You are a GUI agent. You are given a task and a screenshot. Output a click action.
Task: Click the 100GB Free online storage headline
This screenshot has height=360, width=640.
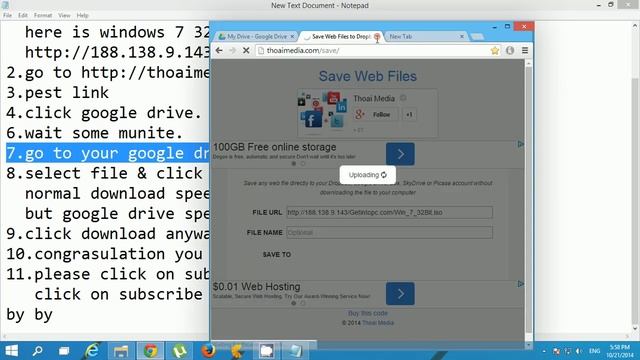point(275,147)
